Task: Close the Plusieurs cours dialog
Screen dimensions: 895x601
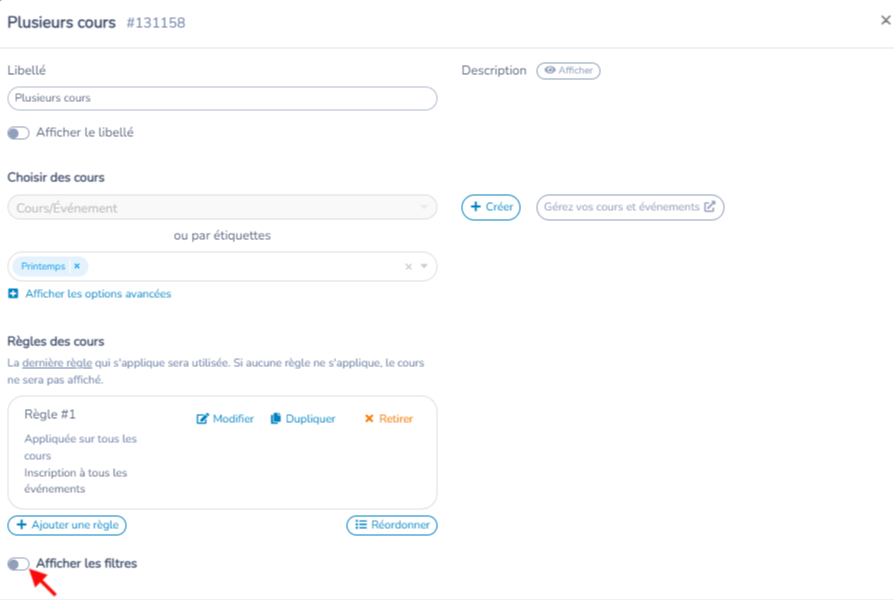Action: (x=885, y=21)
